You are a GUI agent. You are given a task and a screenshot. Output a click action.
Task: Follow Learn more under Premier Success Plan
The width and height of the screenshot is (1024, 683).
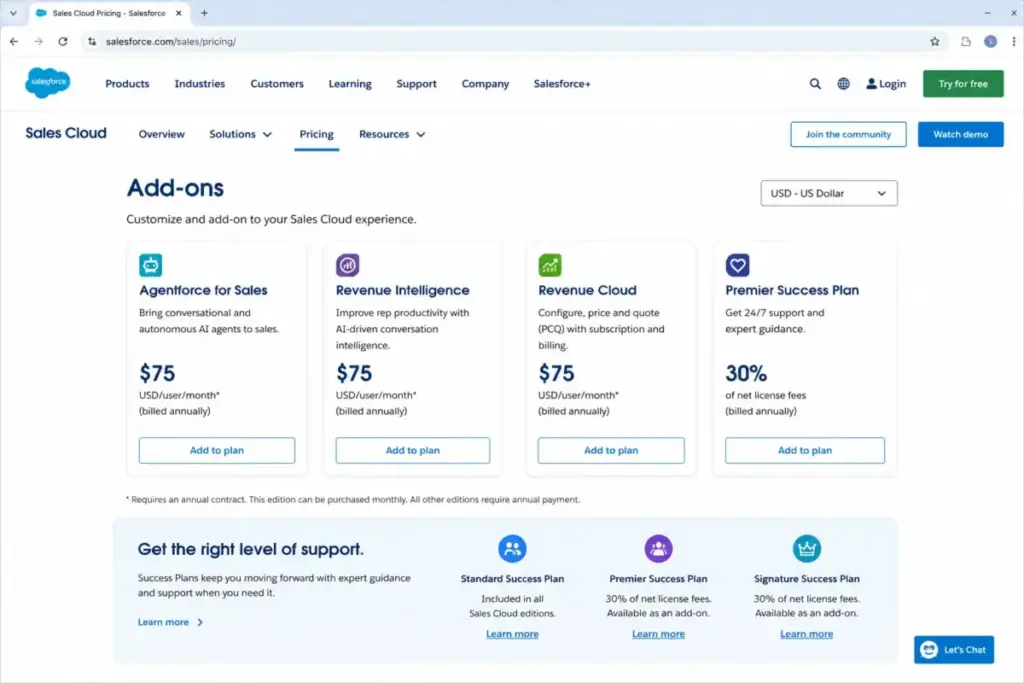coord(658,634)
